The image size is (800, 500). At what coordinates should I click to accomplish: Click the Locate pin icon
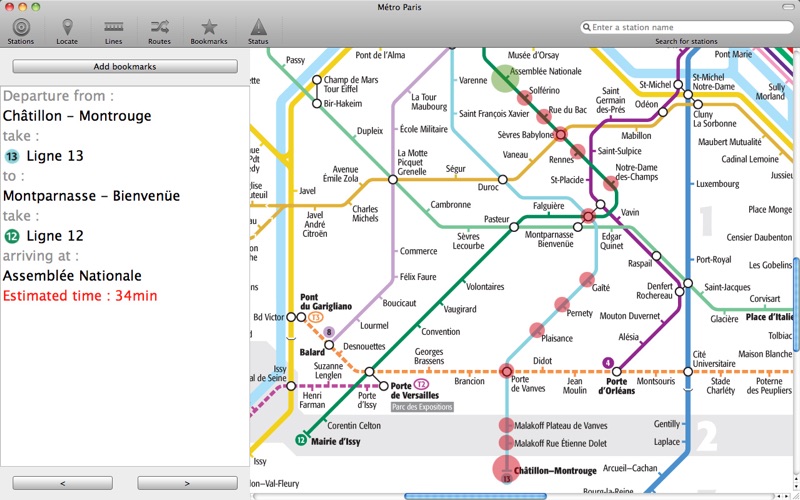pyautogui.click(x=67, y=28)
